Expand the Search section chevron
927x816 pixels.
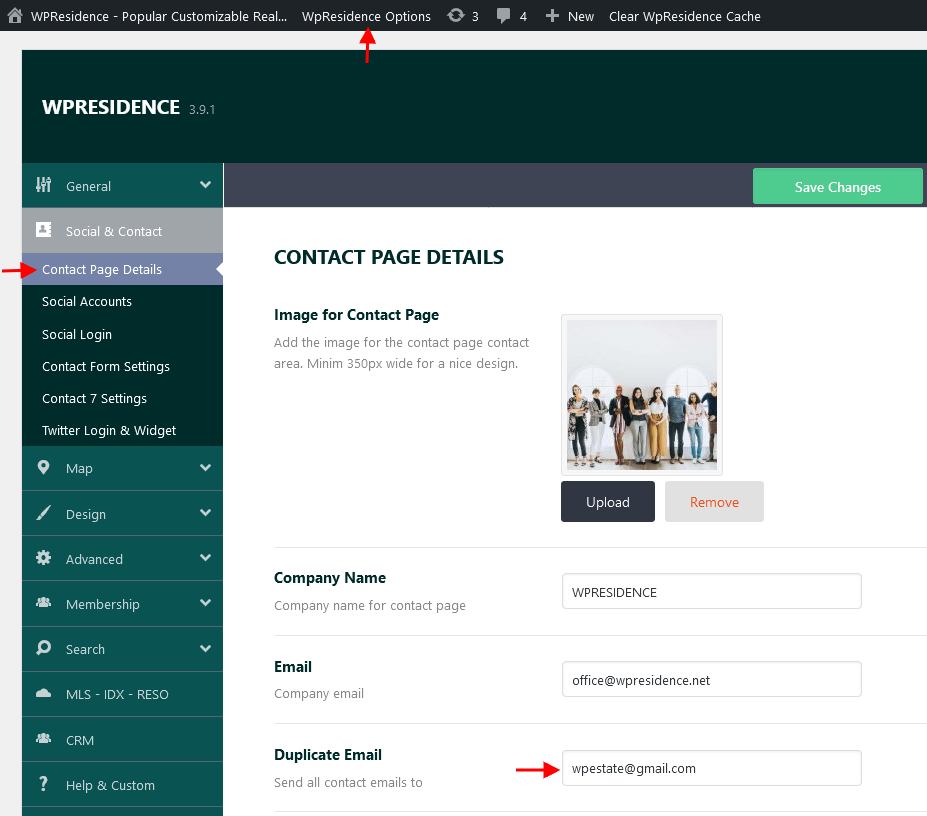pyautogui.click(x=205, y=648)
